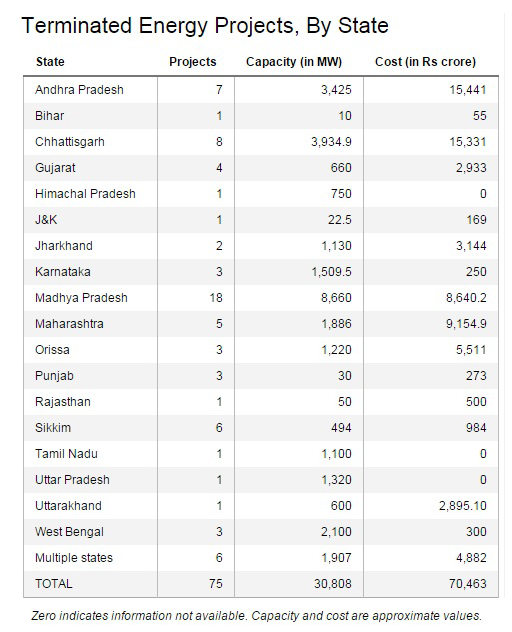The image size is (512, 632).
Task: Select the Multiple states row label
Action: click(x=74, y=557)
